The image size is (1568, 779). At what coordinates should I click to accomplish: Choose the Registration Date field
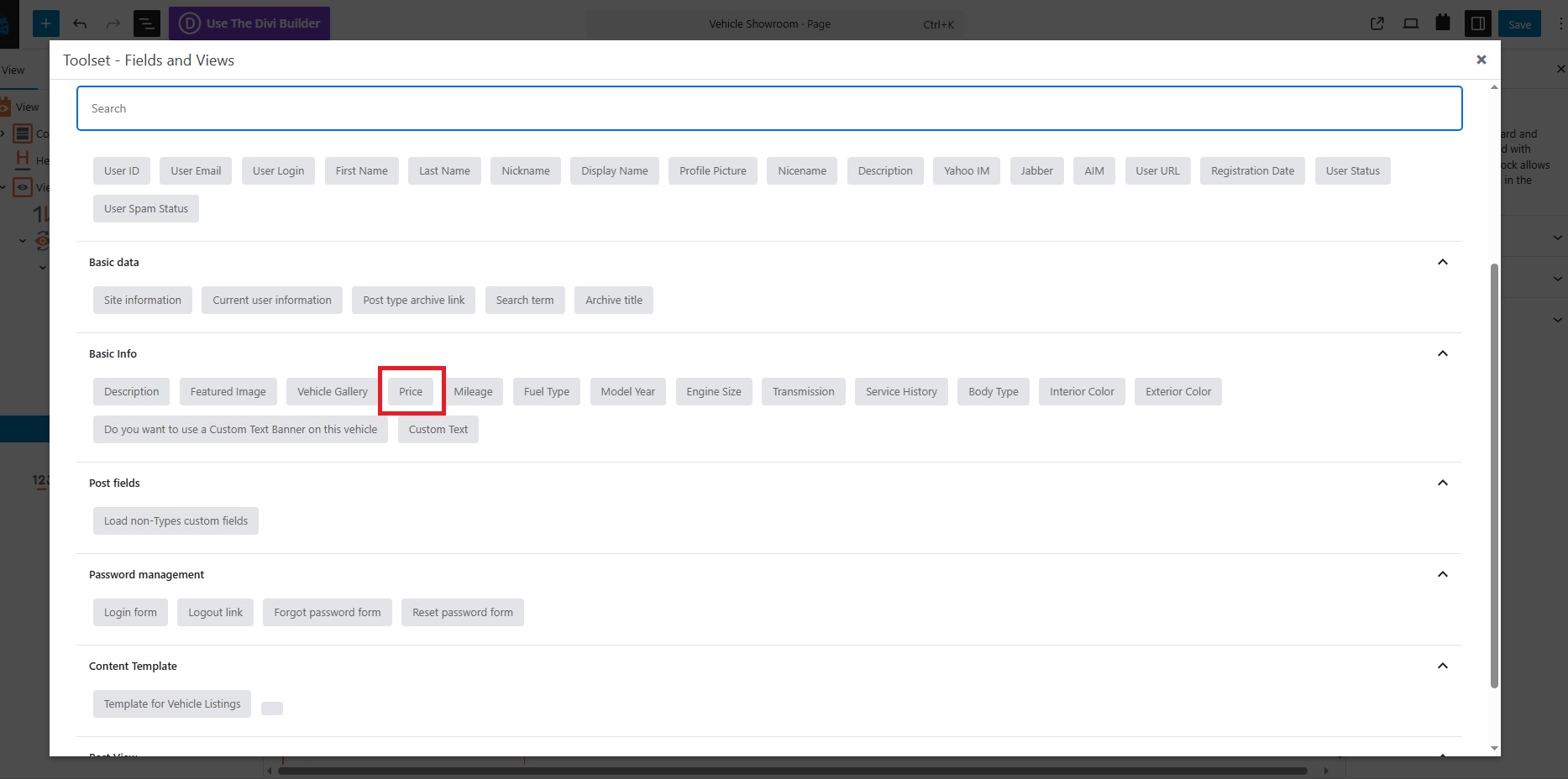pos(1252,170)
